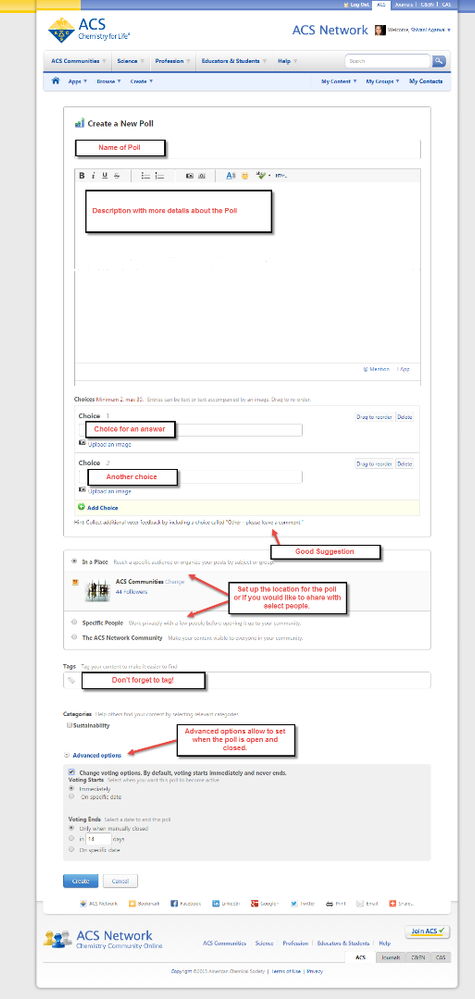Open the Create dropdown in navigation bar
This screenshot has width=475, height=999.
141,82
